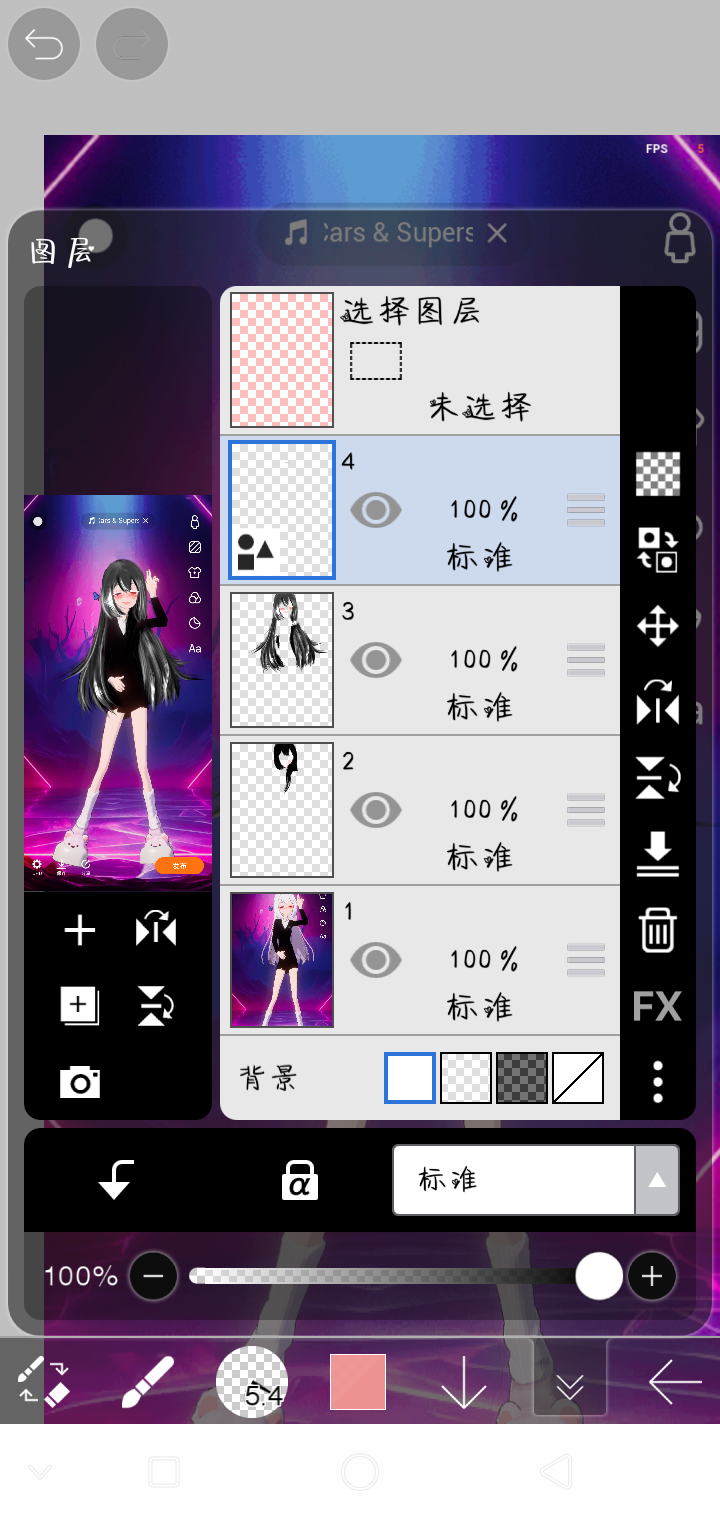
Task: Toggle the alpha lock icon
Action: [x=299, y=1180]
